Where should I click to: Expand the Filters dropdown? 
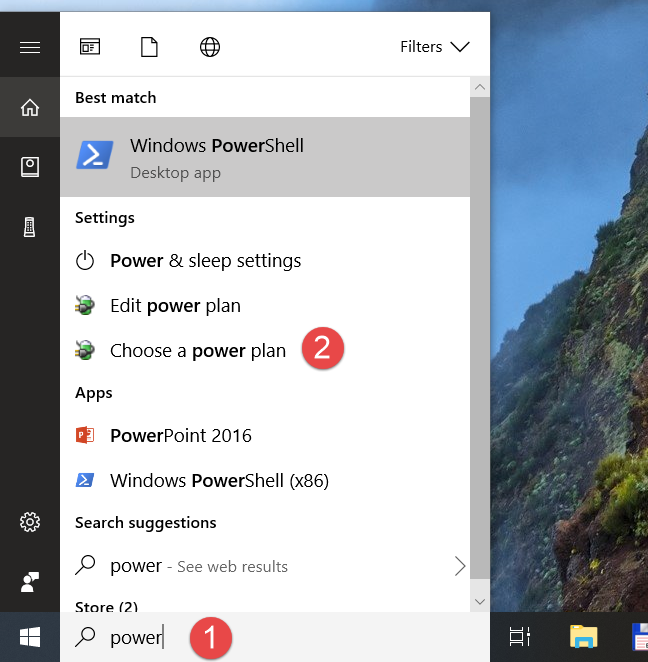[x=434, y=47]
